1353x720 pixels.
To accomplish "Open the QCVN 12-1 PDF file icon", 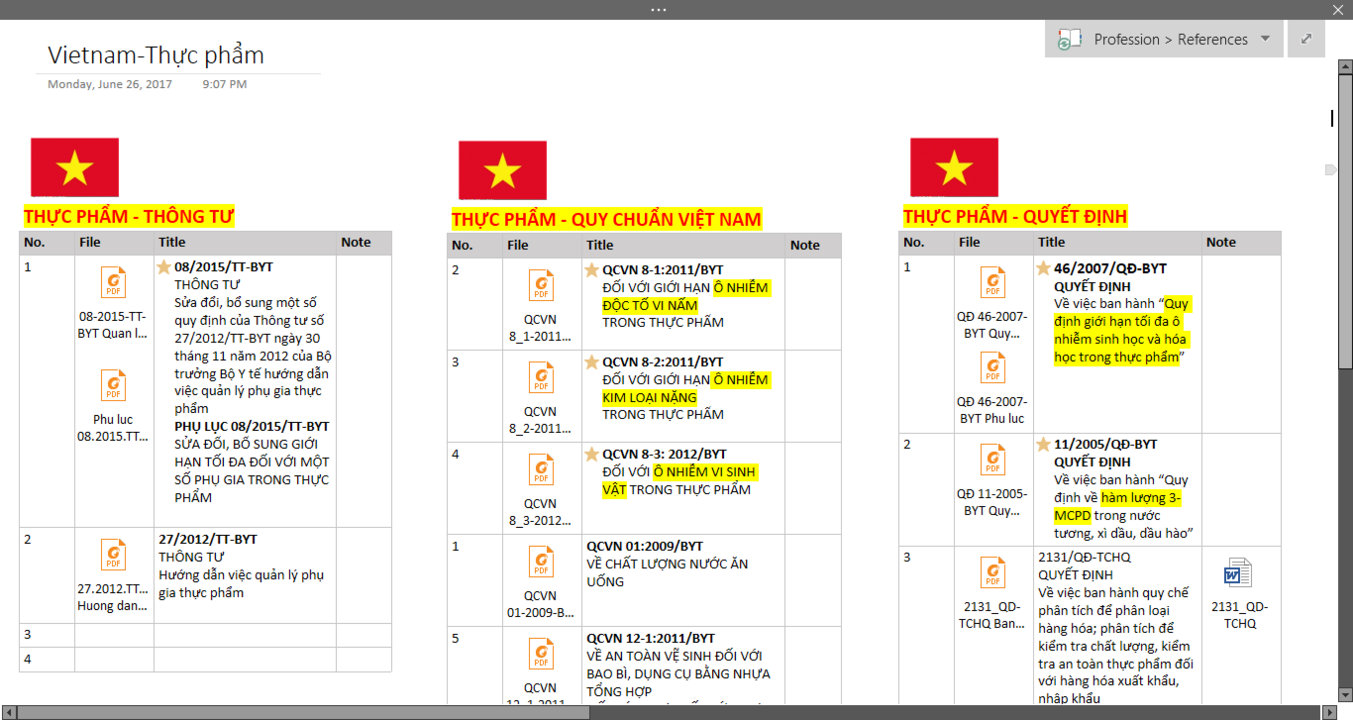I will (x=541, y=654).
